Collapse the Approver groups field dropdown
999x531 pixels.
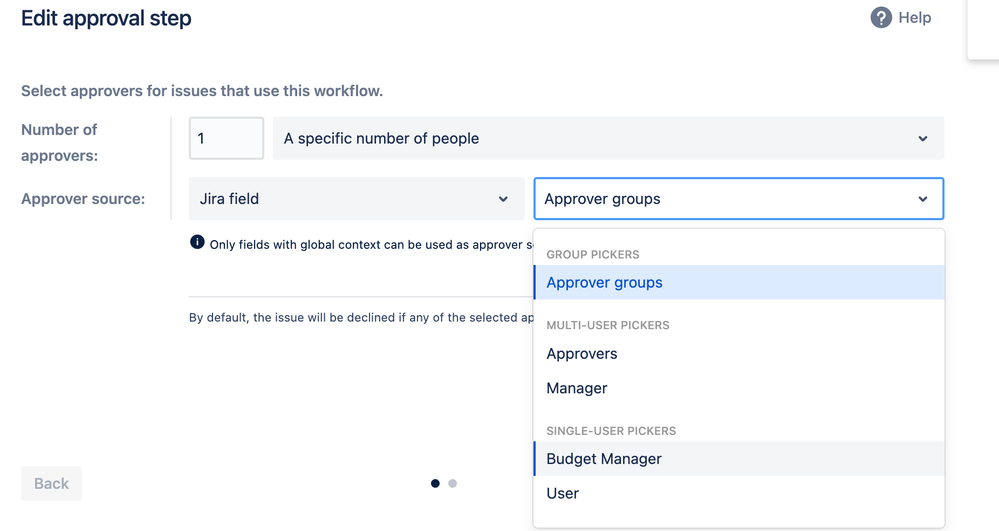pos(738,199)
